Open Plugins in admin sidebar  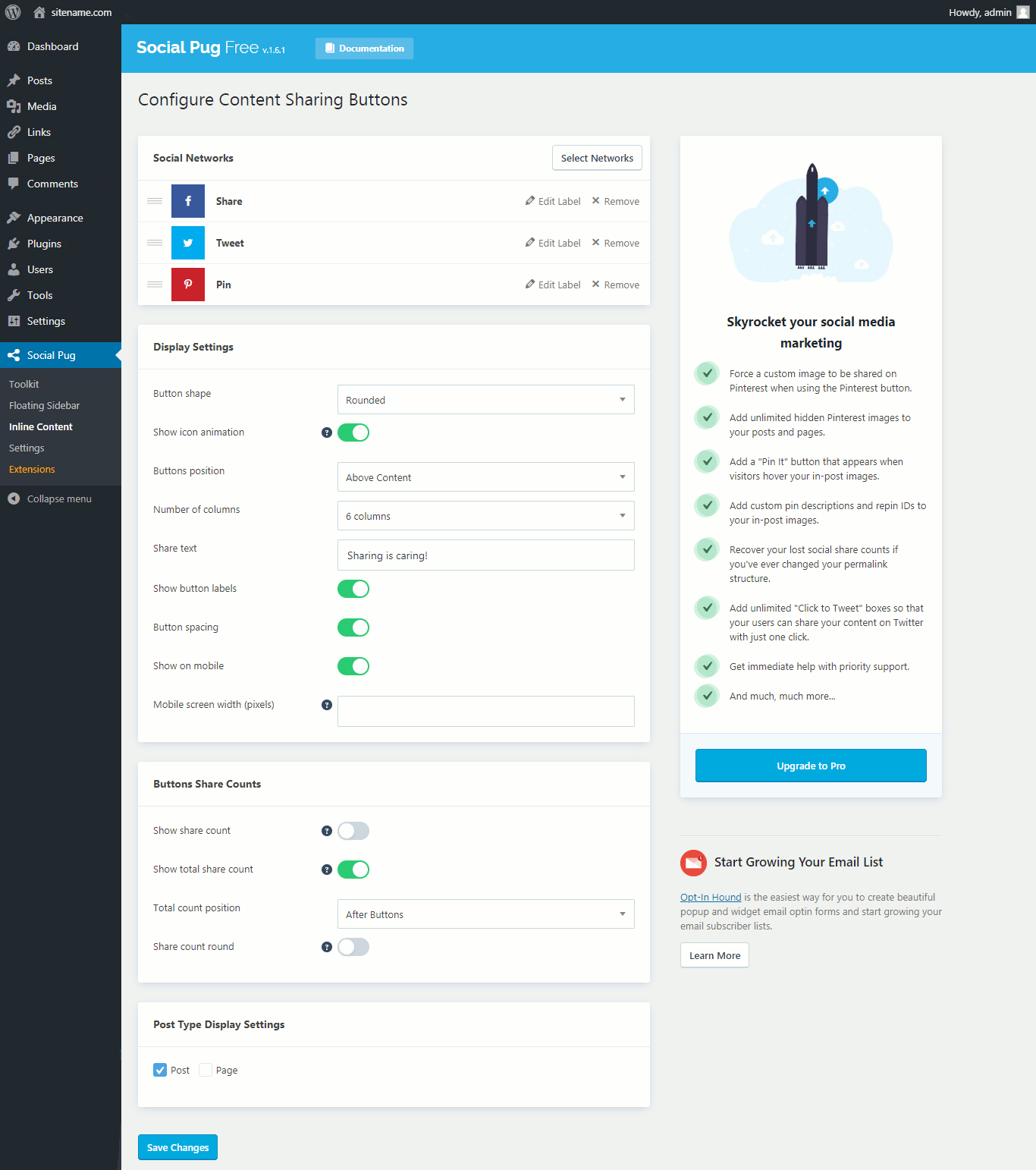[x=61, y=244]
